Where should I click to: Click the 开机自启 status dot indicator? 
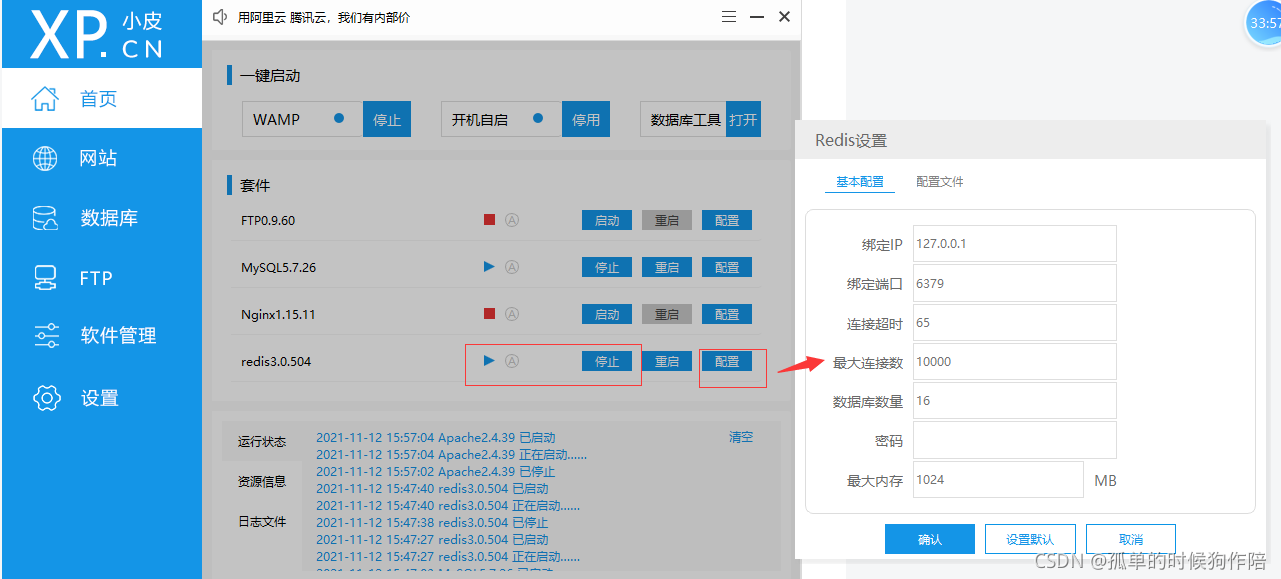[x=538, y=118]
